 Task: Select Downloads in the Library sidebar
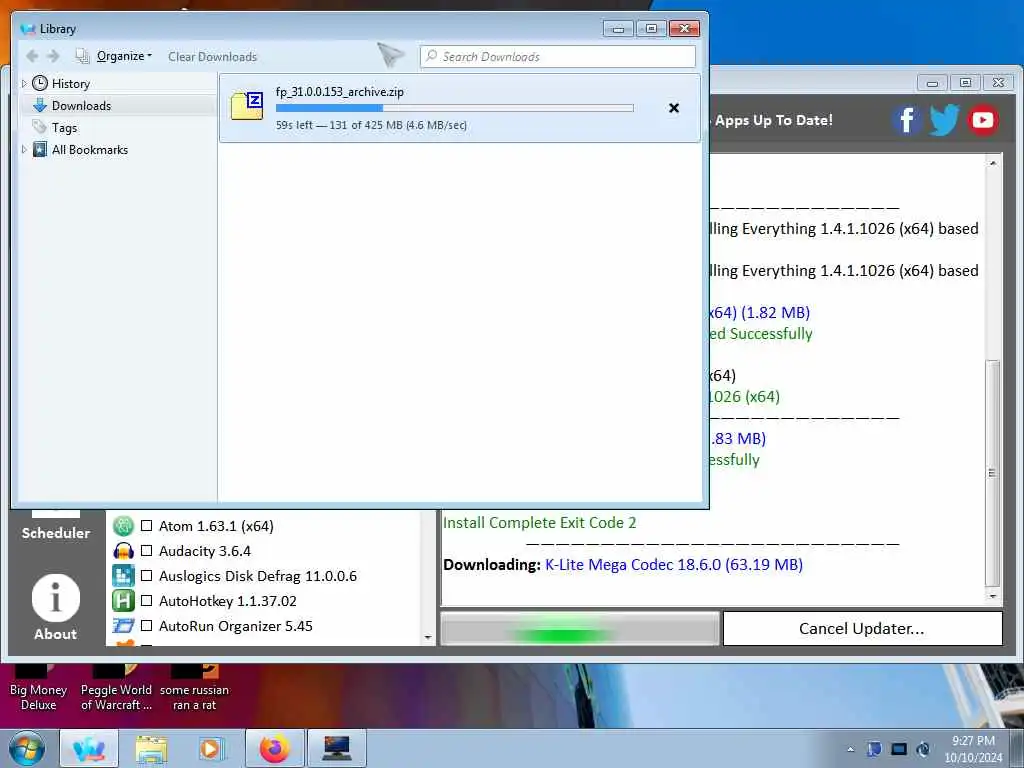81,106
